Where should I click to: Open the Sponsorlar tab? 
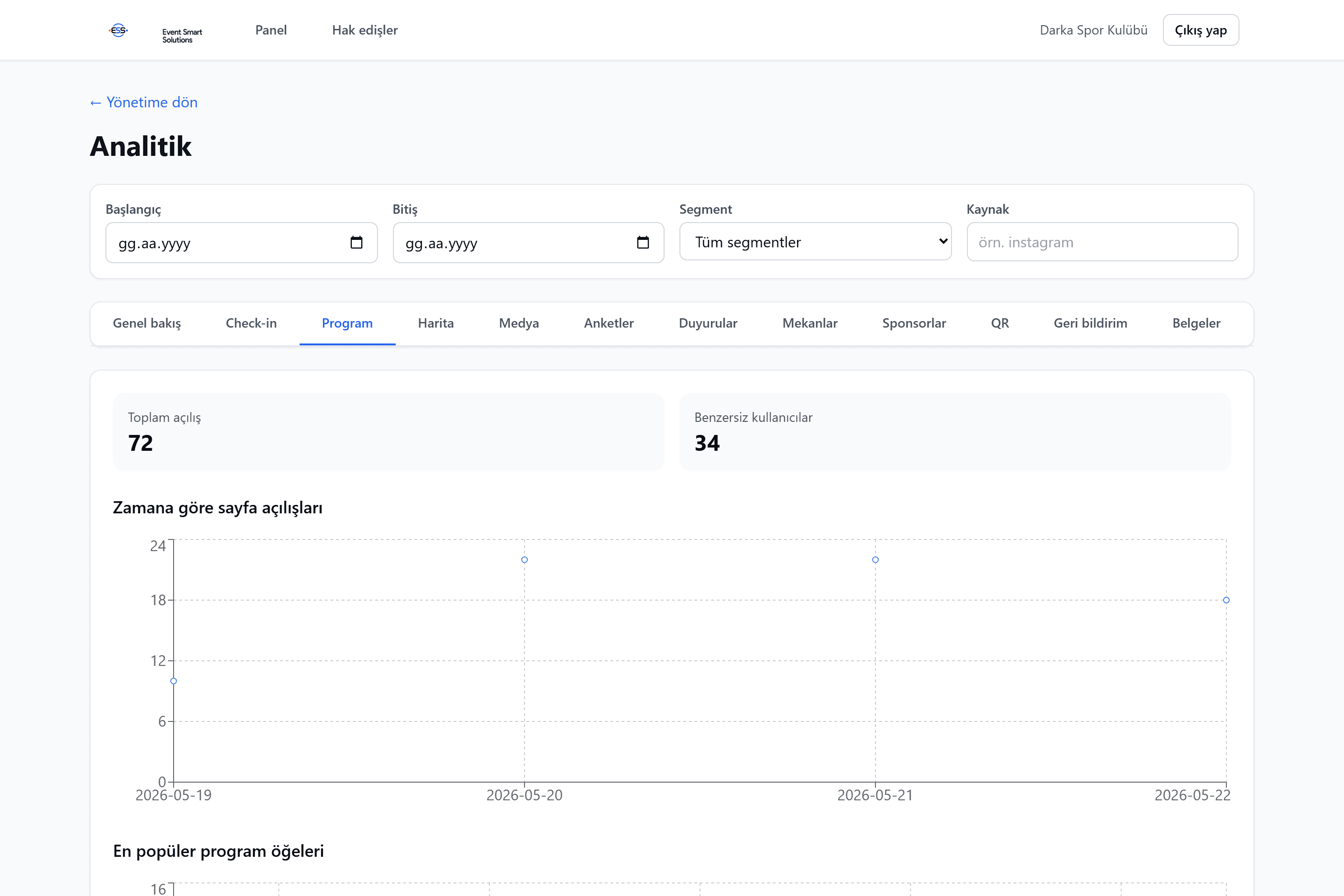(x=914, y=323)
